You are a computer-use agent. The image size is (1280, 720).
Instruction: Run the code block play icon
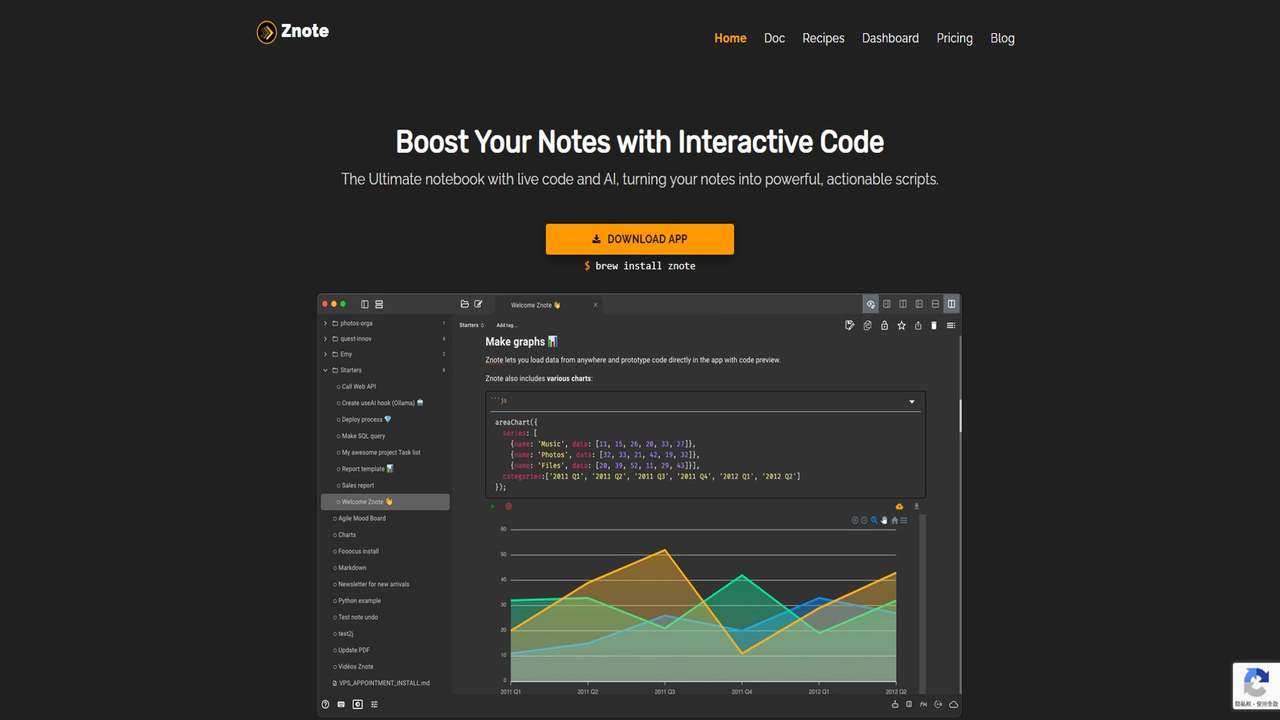coord(492,507)
